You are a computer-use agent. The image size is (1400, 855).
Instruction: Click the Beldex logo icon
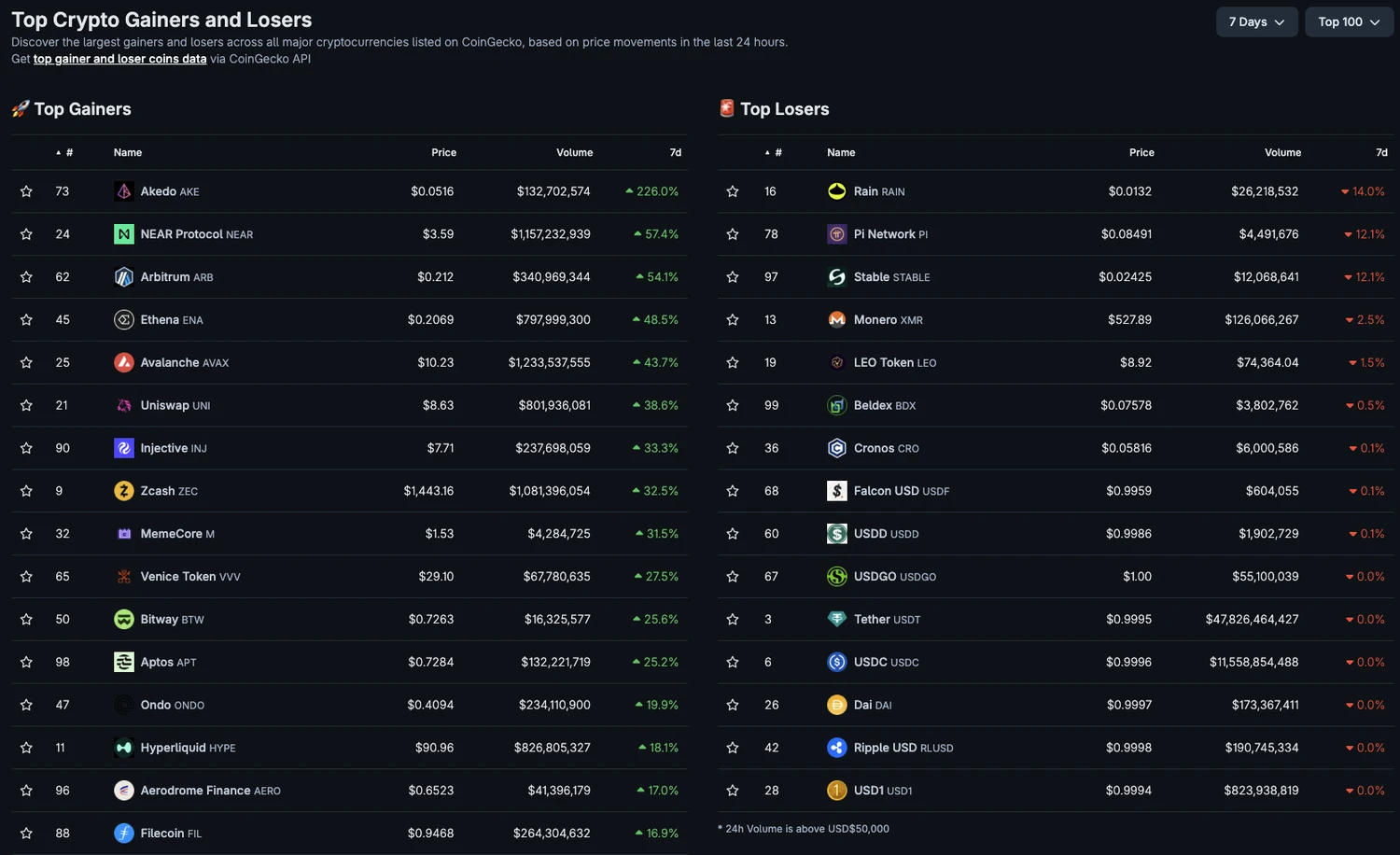[x=837, y=405]
